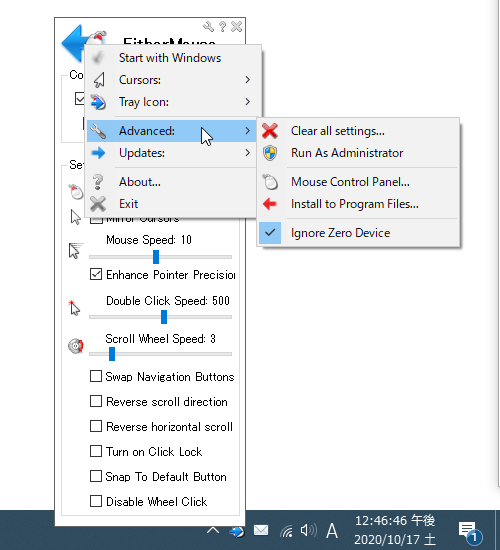Screen dimensions: 500x550
Task: Click the cursor arrow icon beside Cursors
Action: click(x=99, y=80)
